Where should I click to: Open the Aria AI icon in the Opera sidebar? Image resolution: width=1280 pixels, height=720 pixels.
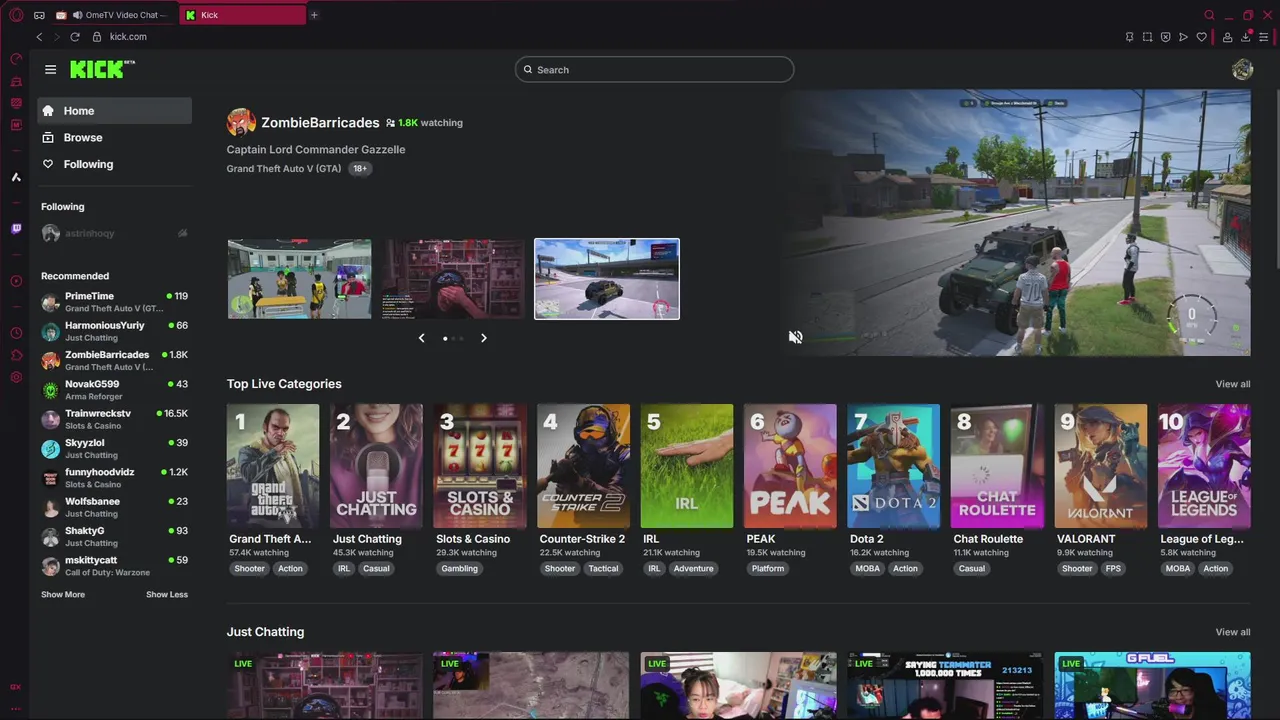click(16, 177)
